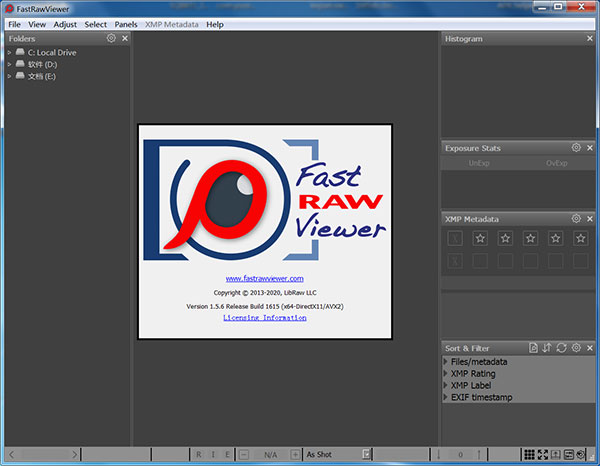
Task: Select 文档 (E:) drive in Folders
Action: pyautogui.click(x=42, y=76)
